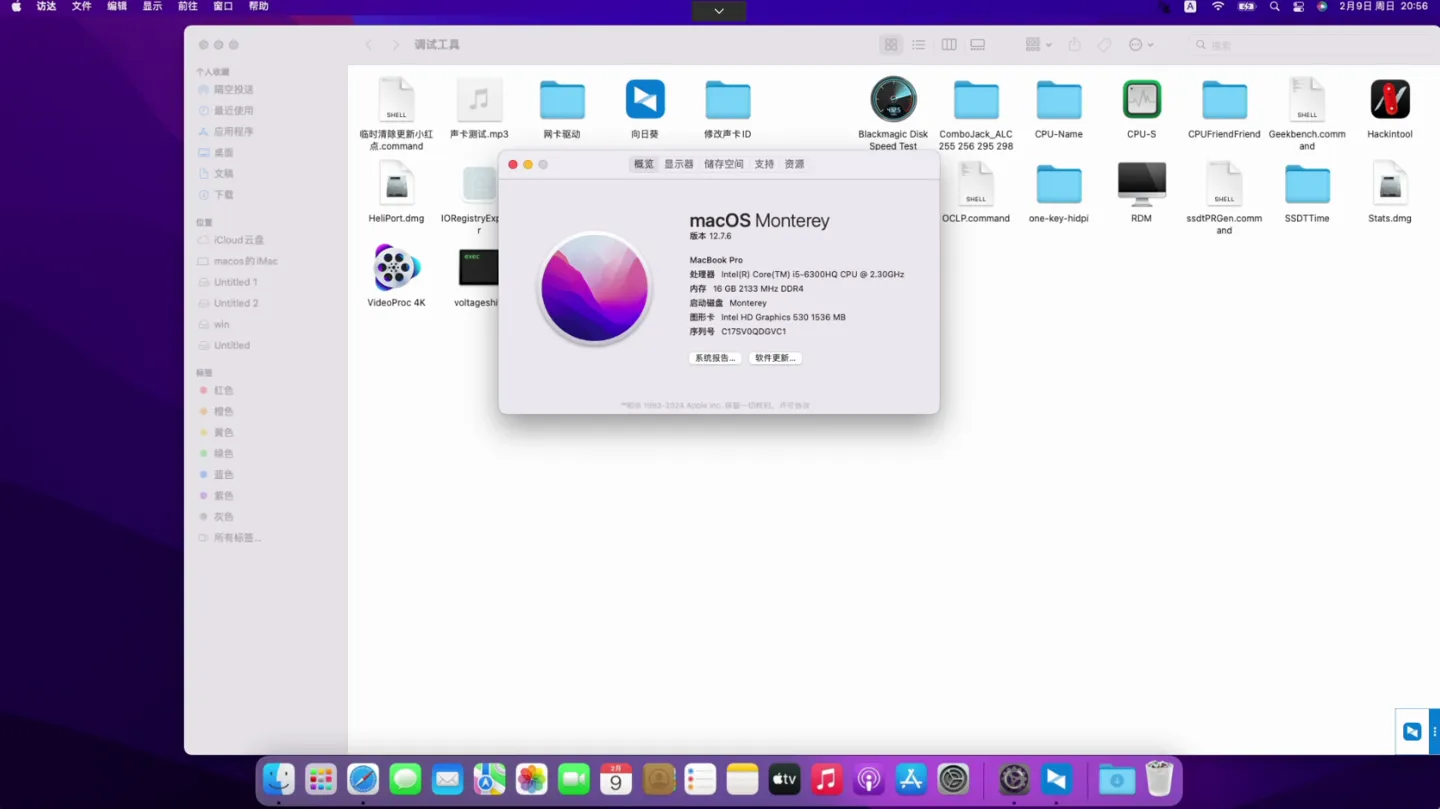Click the 软件更新 button
The width and height of the screenshot is (1440, 809).
point(775,358)
